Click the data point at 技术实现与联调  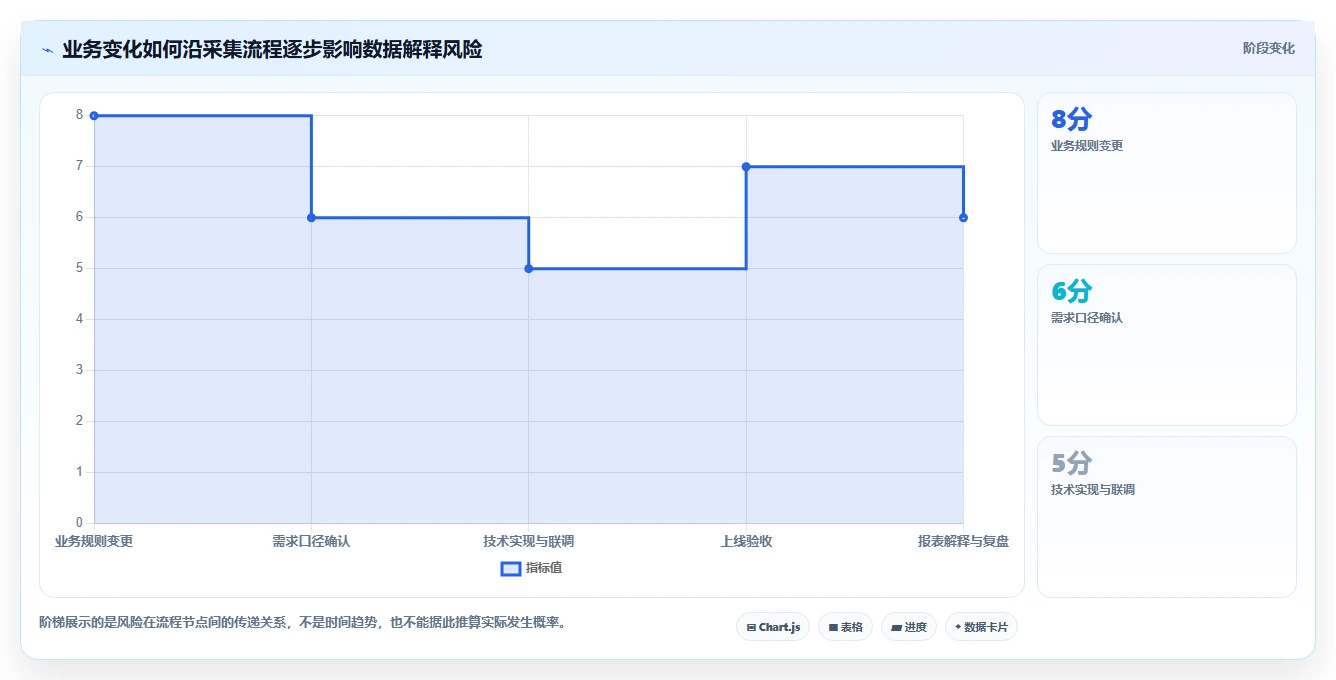529,268
